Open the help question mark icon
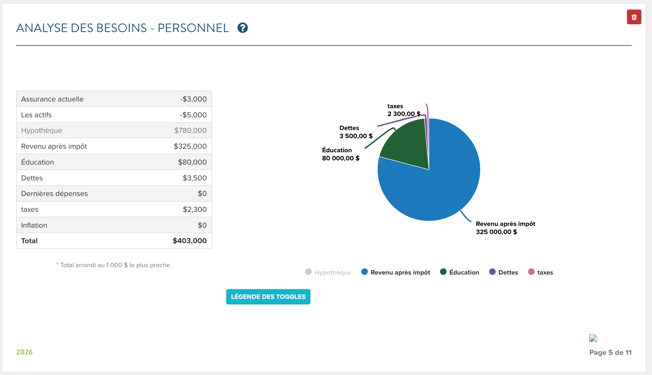The image size is (652, 375). point(242,28)
